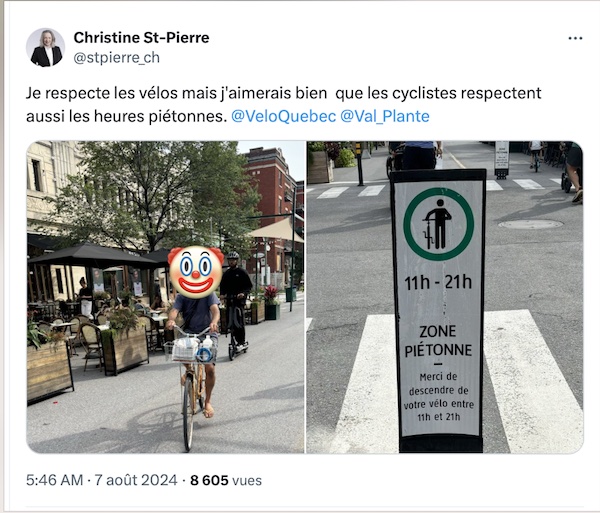Open the @Val_Plante mention

click(385, 116)
